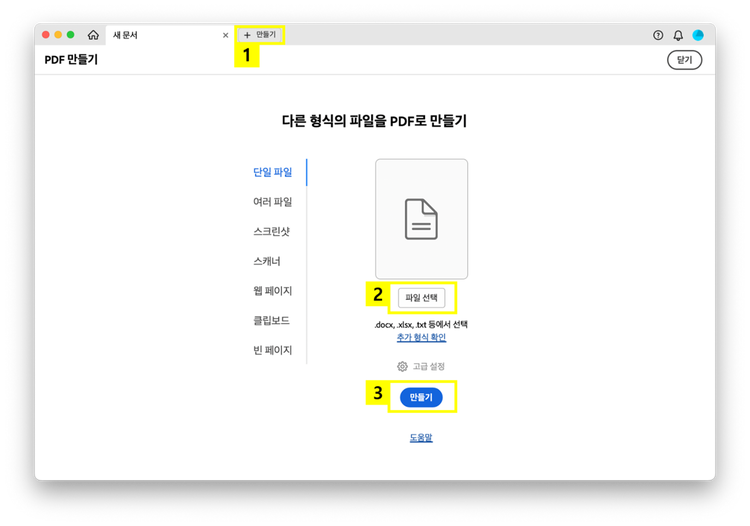
Task: Click the blue 만들기 button
Action: (421, 397)
